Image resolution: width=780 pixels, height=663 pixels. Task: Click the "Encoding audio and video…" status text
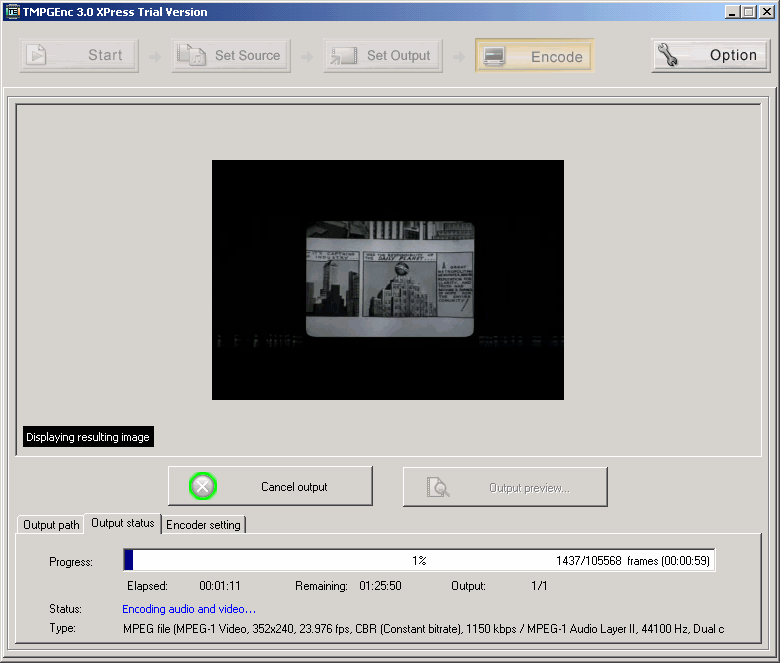point(189,609)
